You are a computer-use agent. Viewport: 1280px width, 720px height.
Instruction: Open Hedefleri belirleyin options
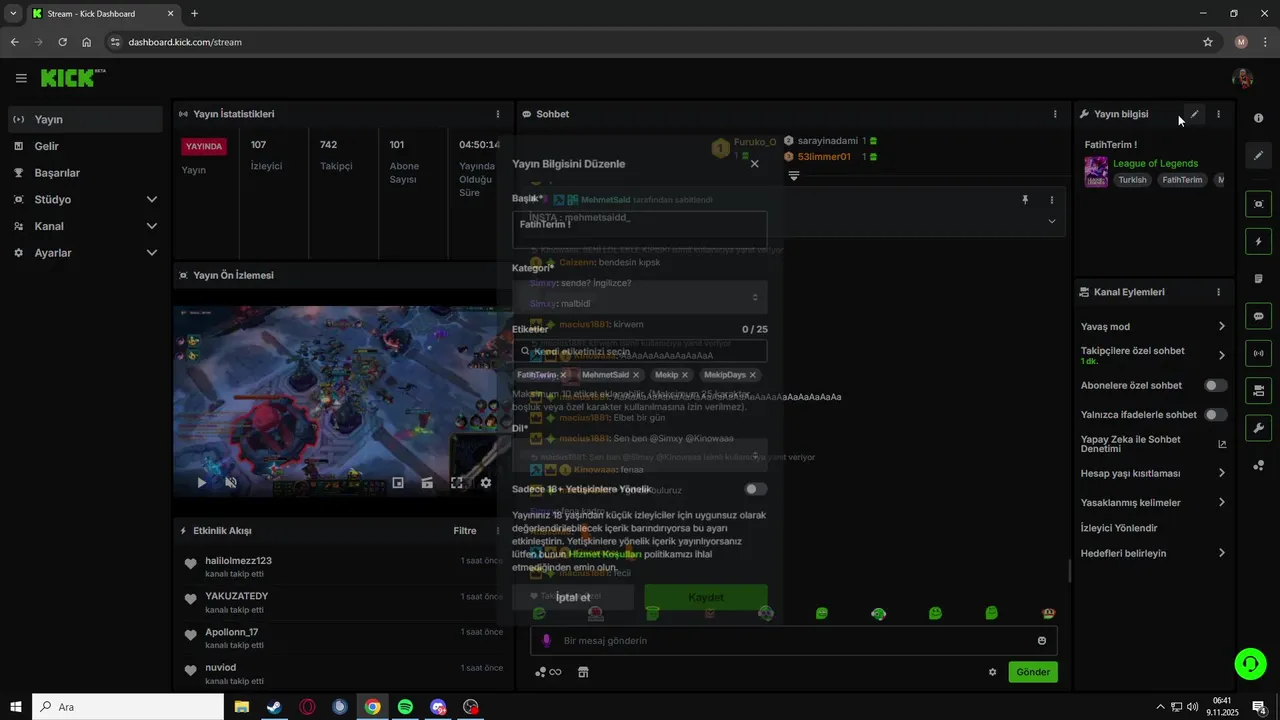1153,553
